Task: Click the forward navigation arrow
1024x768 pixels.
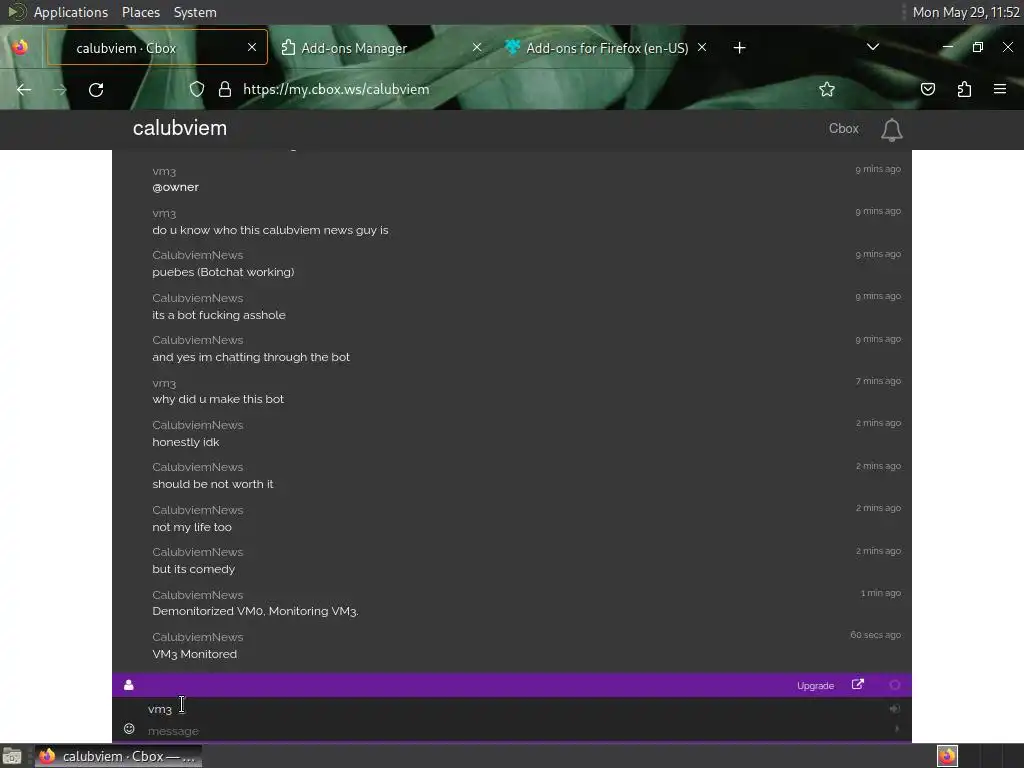Action: click(x=60, y=89)
